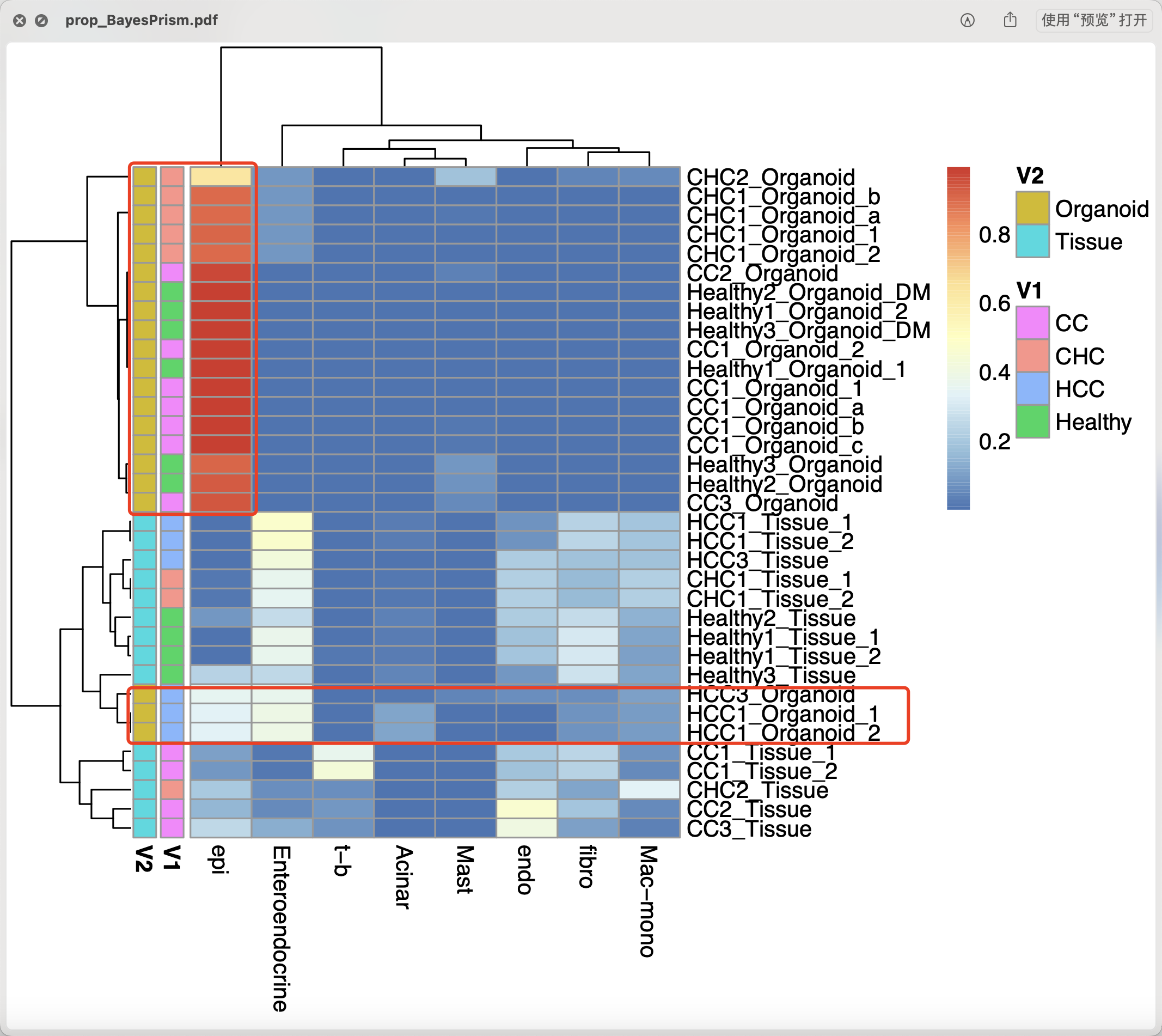1162x1036 pixels.
Task: Click the CHC2_Tissue row label
Action: coord(757,791)
